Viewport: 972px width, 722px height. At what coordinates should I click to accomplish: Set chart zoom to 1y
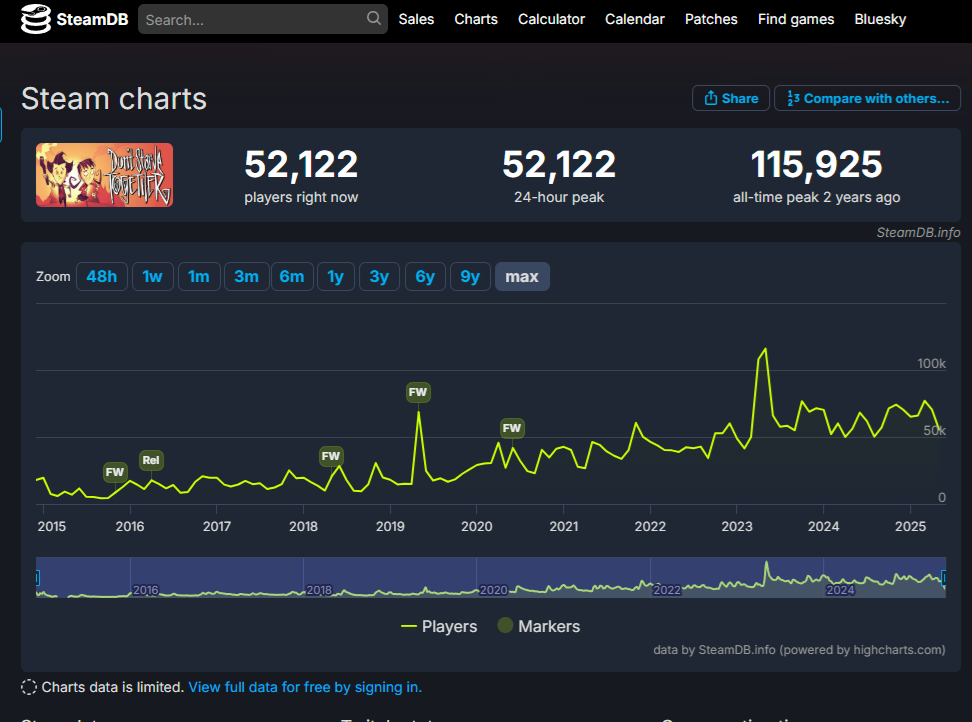[x=336, y=277]
